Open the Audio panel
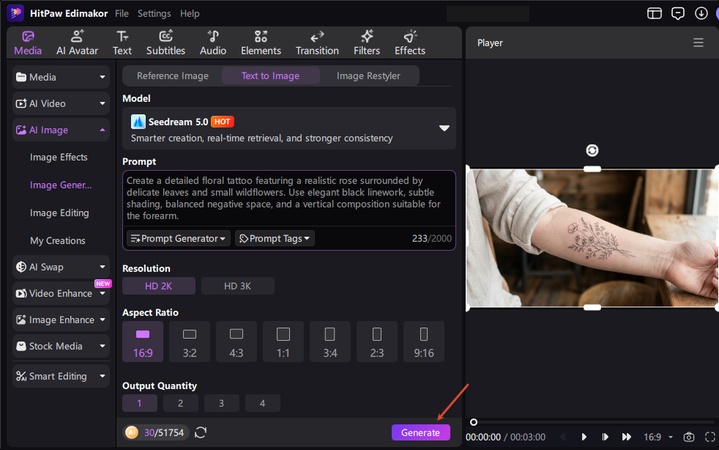Screen dimensions: 719x450 click(213, 43)
